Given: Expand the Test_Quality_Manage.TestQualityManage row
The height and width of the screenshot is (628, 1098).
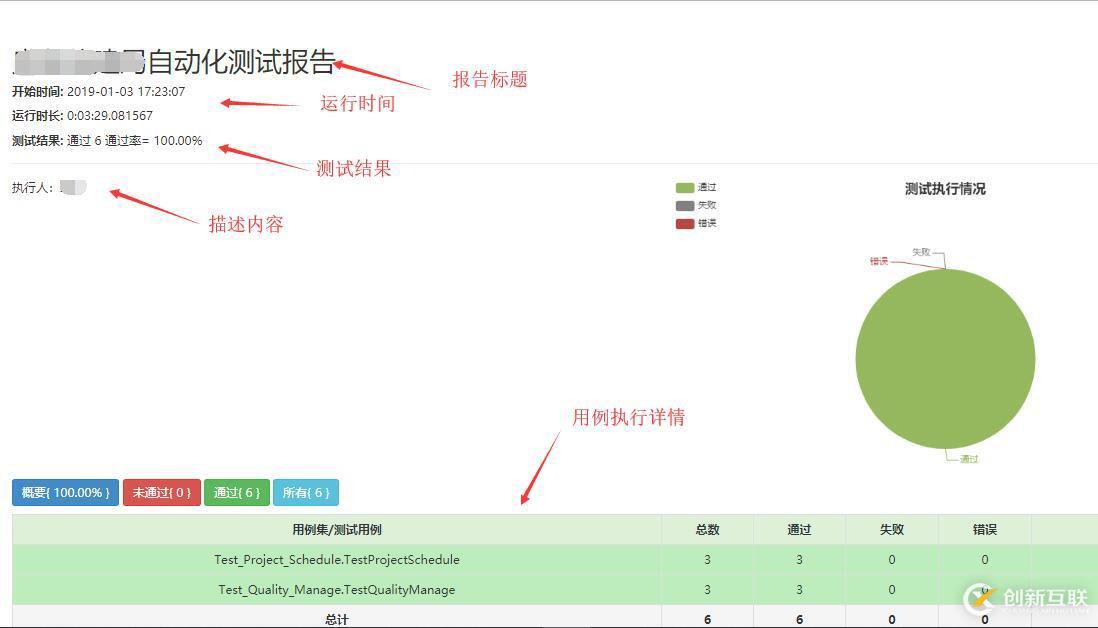Looking at the screenshot, I should (337, 589).
